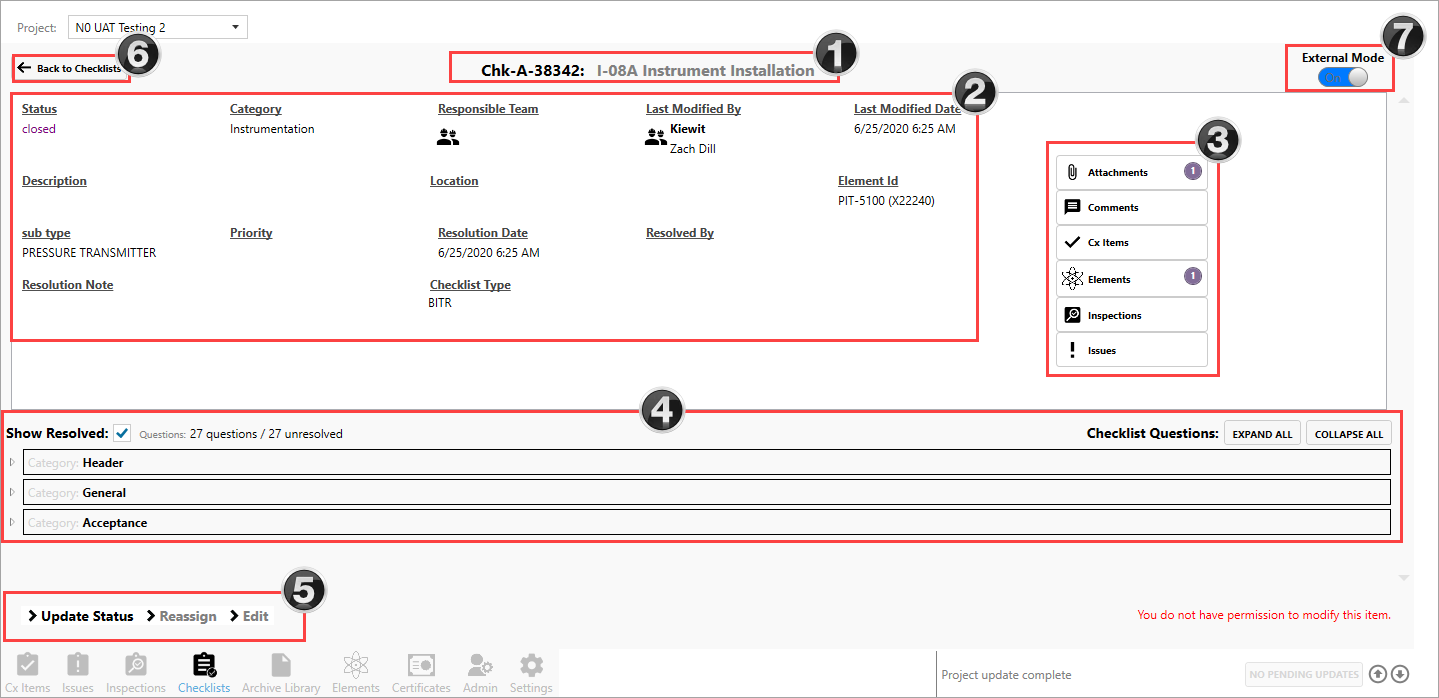
Task: Open the Elements atom icon in bottom bar
Action: pyautogui.click(x=356, y=672)
